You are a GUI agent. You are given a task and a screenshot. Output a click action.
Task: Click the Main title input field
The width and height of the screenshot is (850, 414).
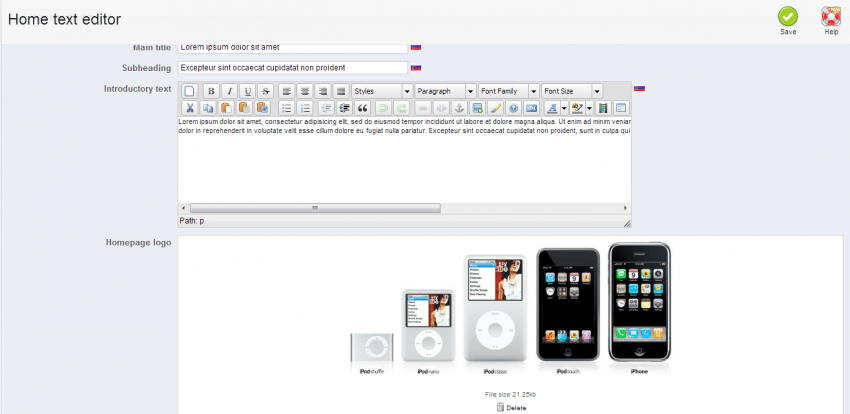click(x=293, y=48)
